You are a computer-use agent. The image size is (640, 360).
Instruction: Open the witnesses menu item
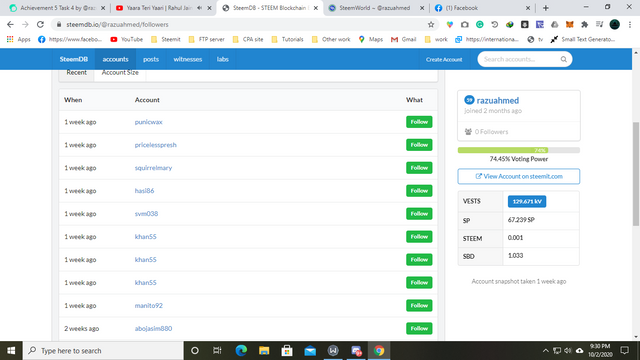click(188, 59)
